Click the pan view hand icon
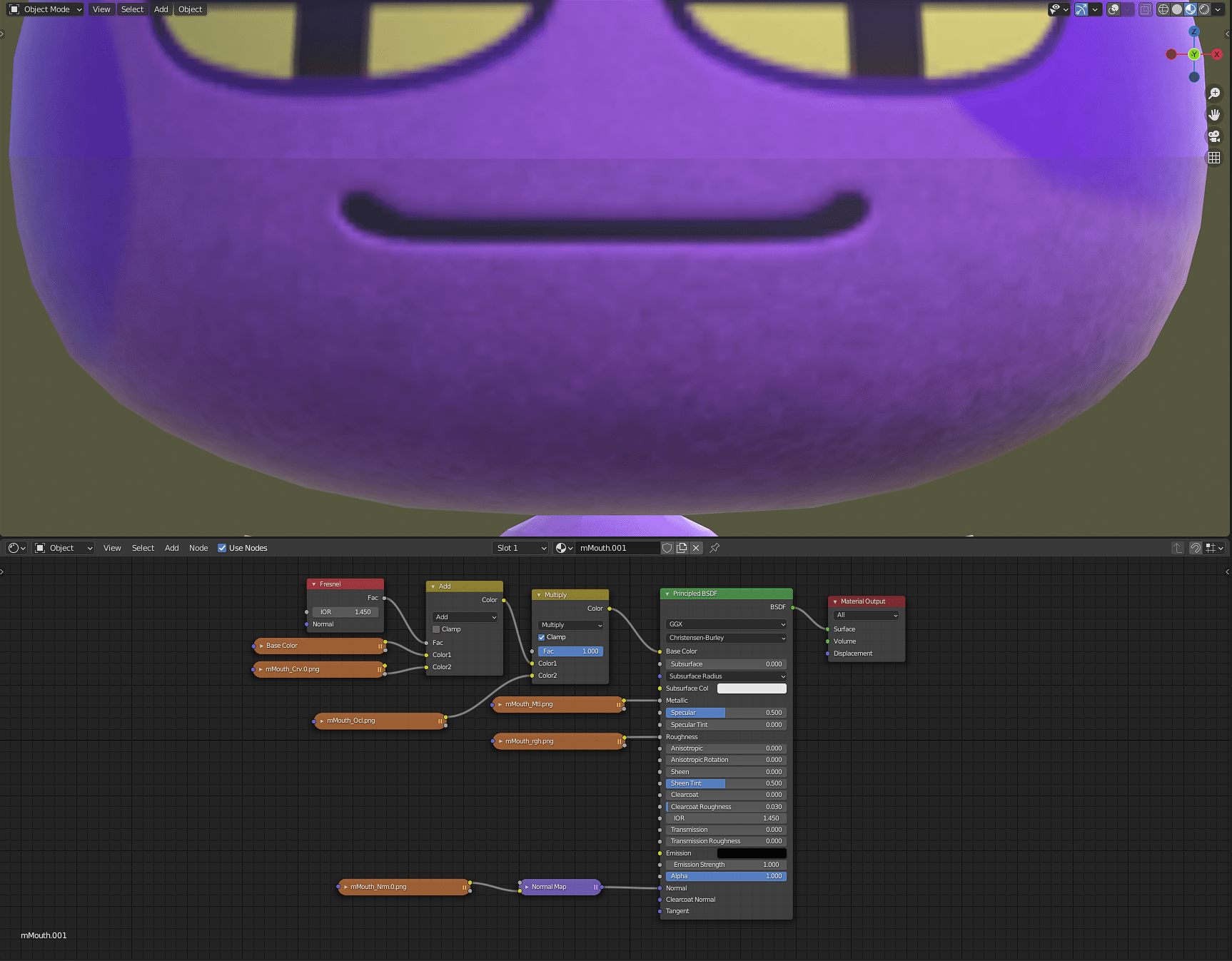1232x961 pixels. coord(1214,115)
